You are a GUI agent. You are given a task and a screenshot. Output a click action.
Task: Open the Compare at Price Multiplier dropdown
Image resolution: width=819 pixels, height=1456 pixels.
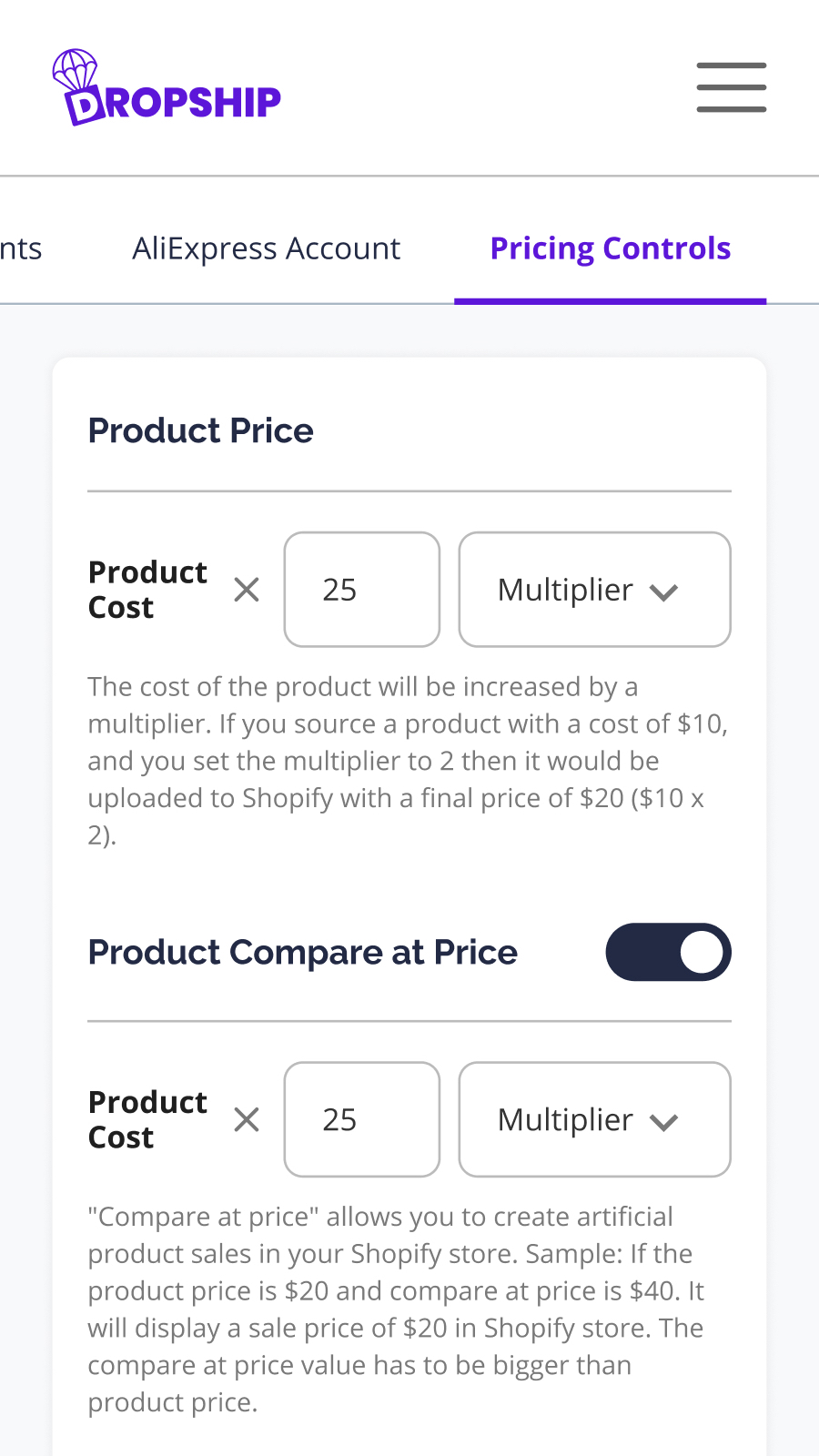click(x=594, y=1119)
